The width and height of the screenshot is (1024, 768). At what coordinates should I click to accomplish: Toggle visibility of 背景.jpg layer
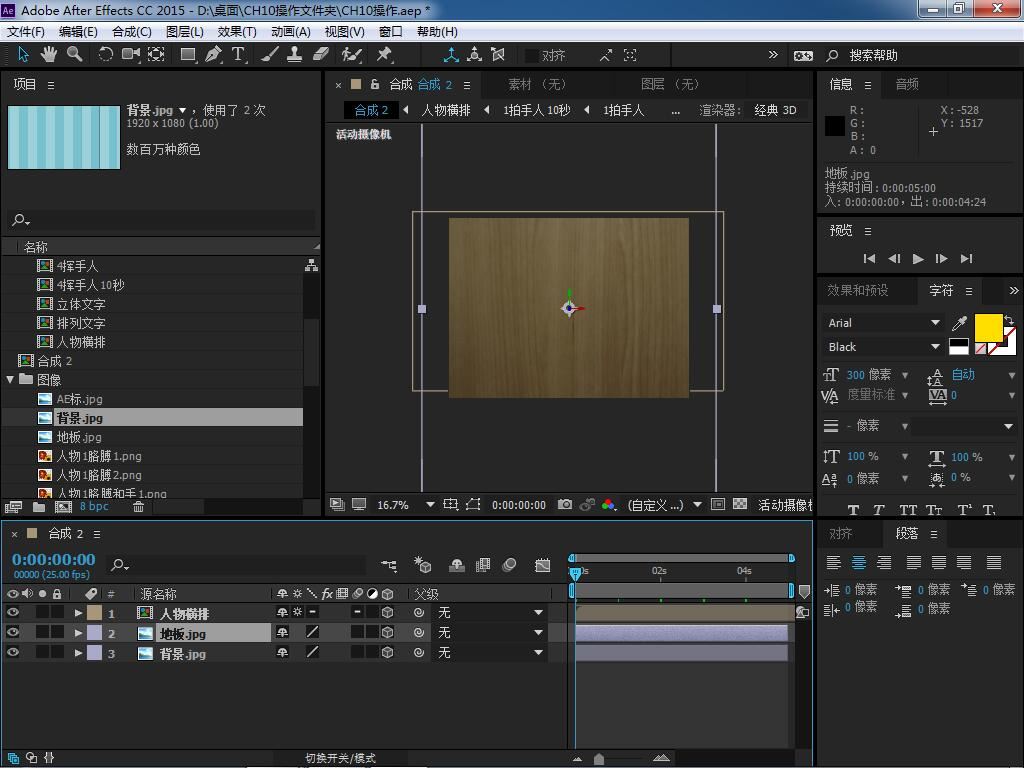13,653
